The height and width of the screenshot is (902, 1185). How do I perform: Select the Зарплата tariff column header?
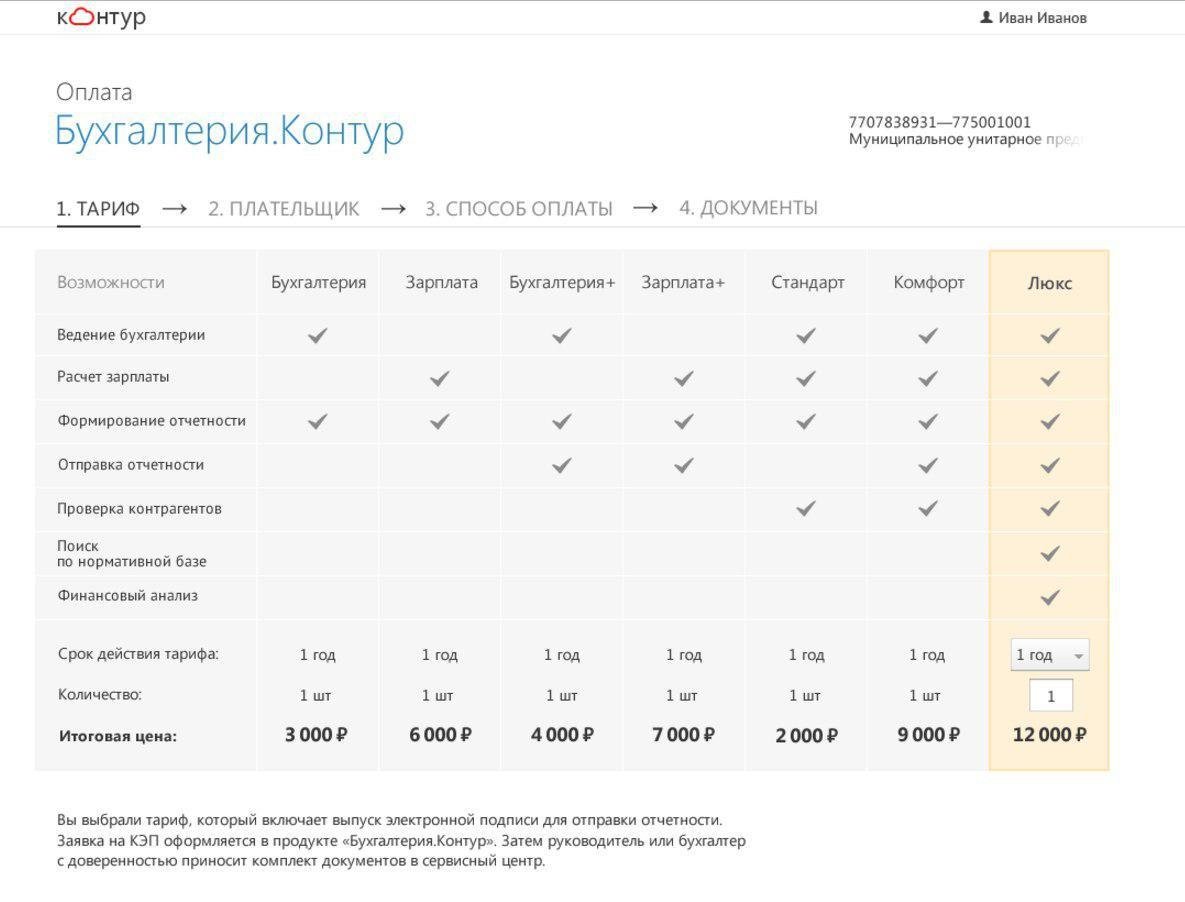tap(441, 283)
